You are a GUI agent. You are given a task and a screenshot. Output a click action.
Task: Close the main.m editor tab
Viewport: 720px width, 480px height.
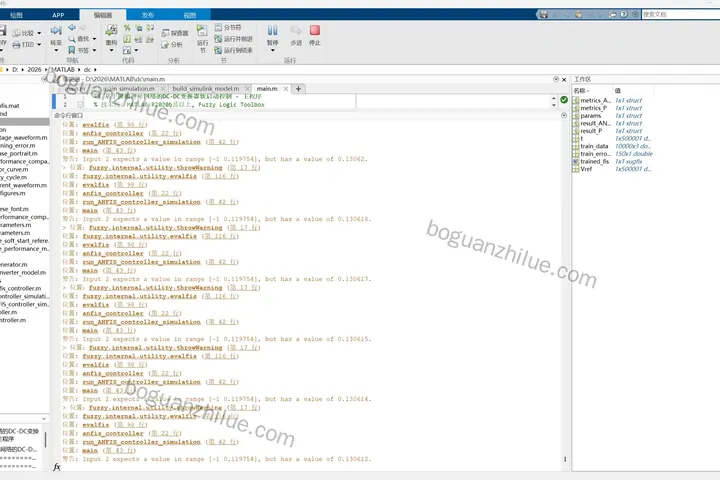[286, 89]
